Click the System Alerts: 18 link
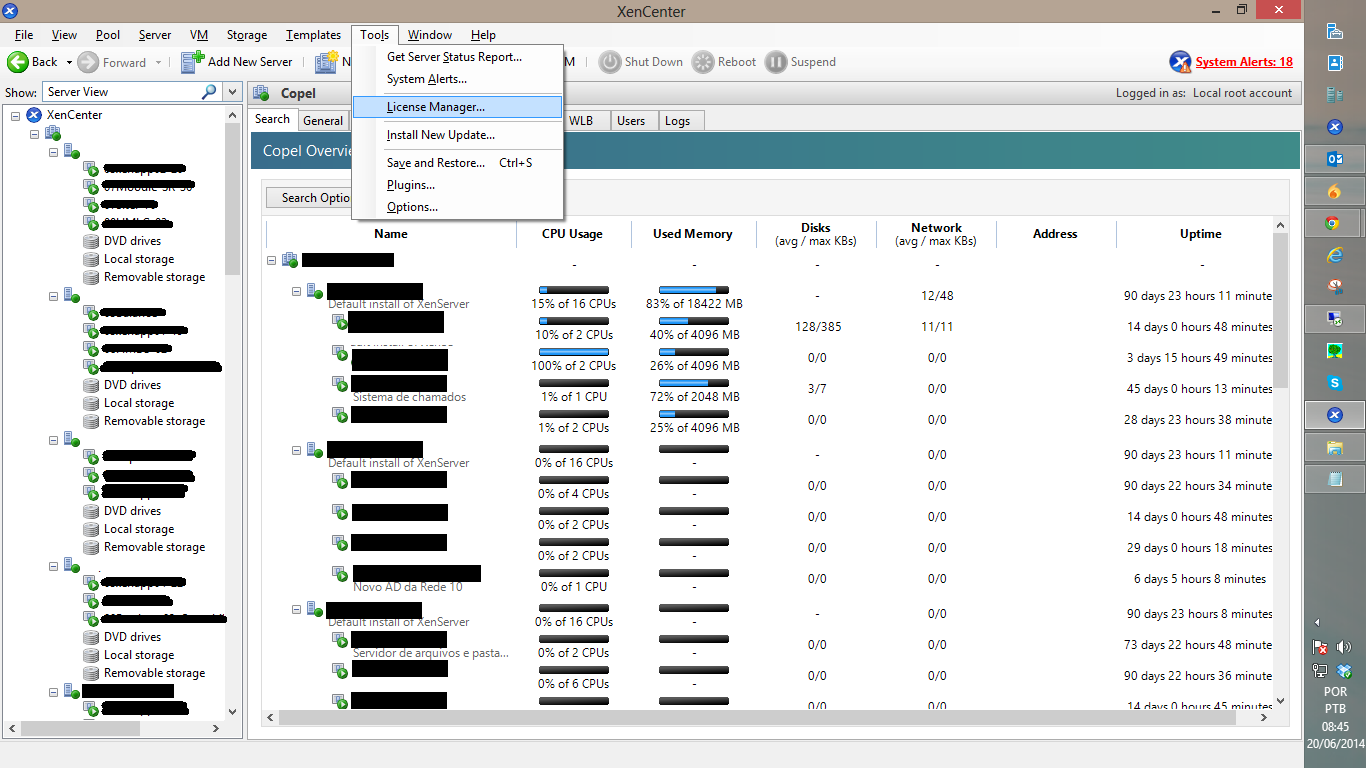The width and height of the screenshot is (1366, 768). pyautogui.click(x=1244, y=62)
